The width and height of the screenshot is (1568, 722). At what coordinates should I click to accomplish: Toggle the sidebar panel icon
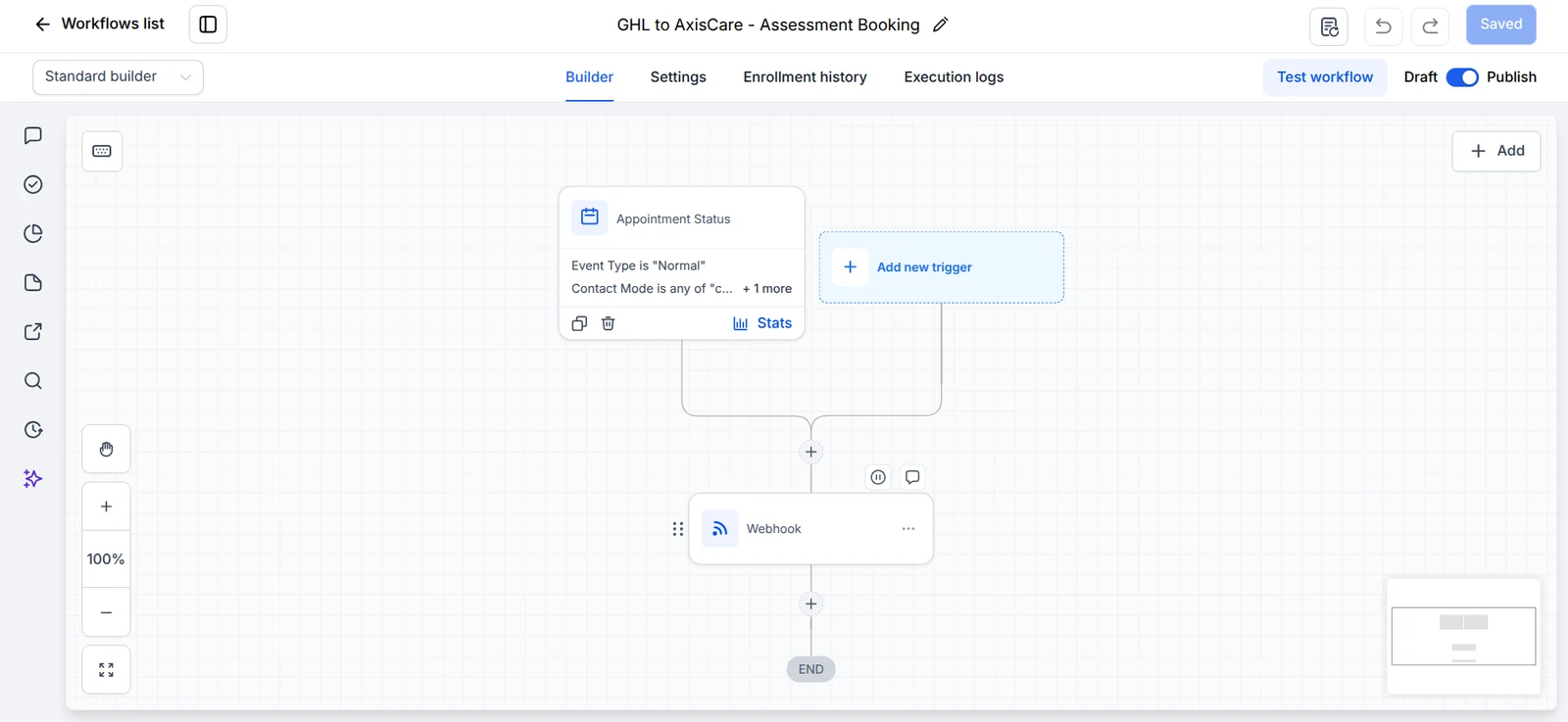click(x=208, y=24)
